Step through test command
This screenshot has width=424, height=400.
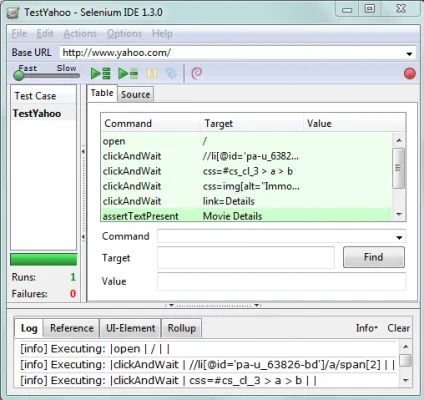pyautogui.click(x=171, y=73)
